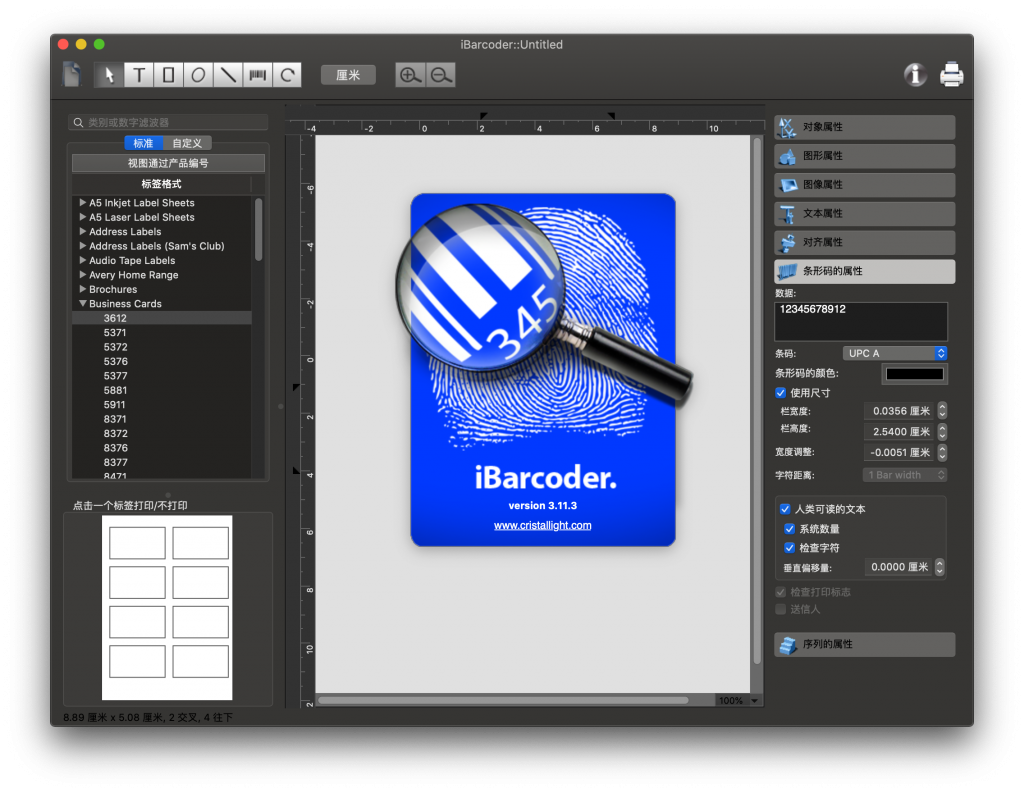Open the 序列的属性 section
The image size is (1024, 793).
tap(865, 645)
